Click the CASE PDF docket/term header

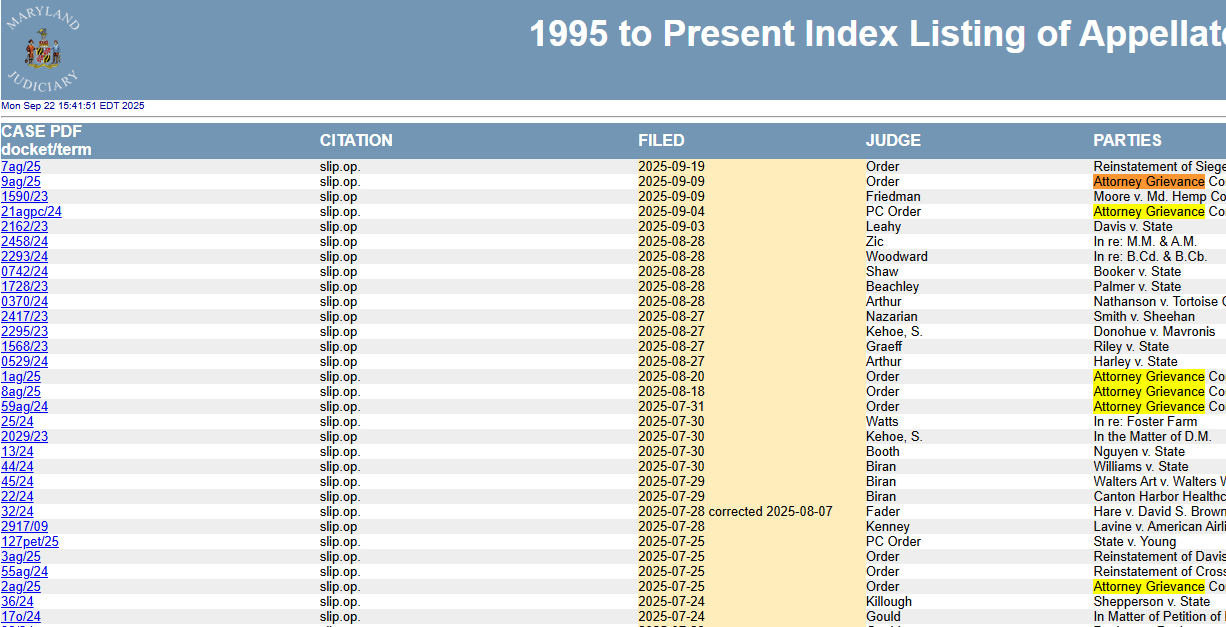[x=46, y=141]
